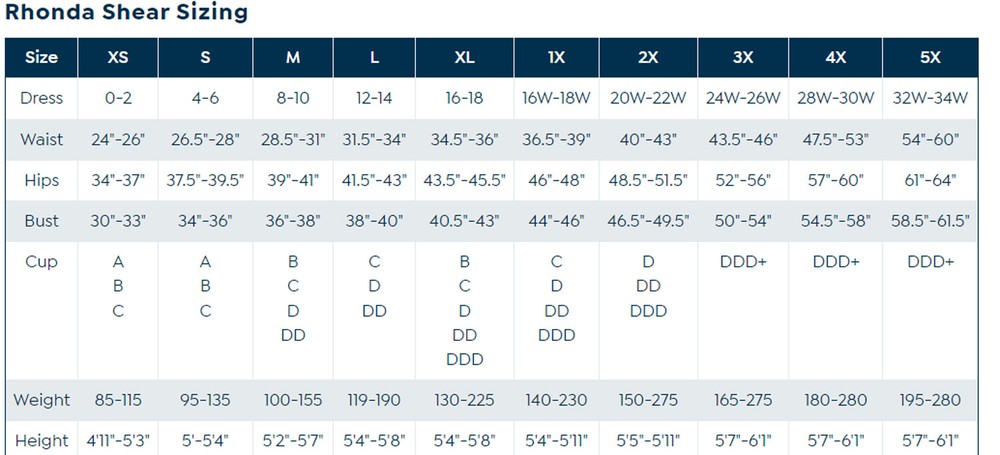Viewport: 1000px width, 455px height.
Task: Select the 46.5"-49.5" bust cell
Action: (x=648, y=221)
